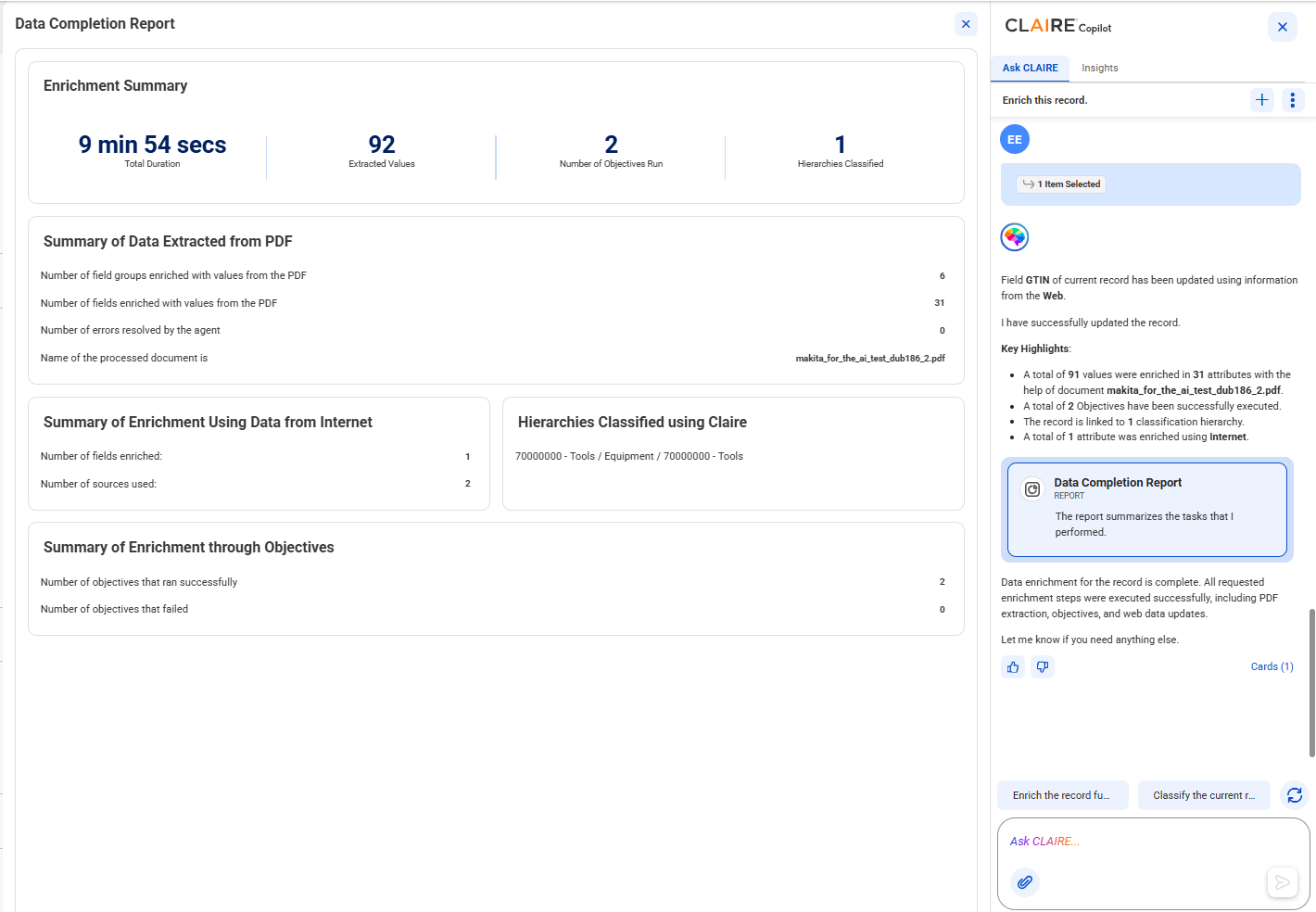The height and width of the screenshot is (912, 1316).
Task: Close the Data Completion Report panel
Action: pyautogui.click(x=966, y=24)
